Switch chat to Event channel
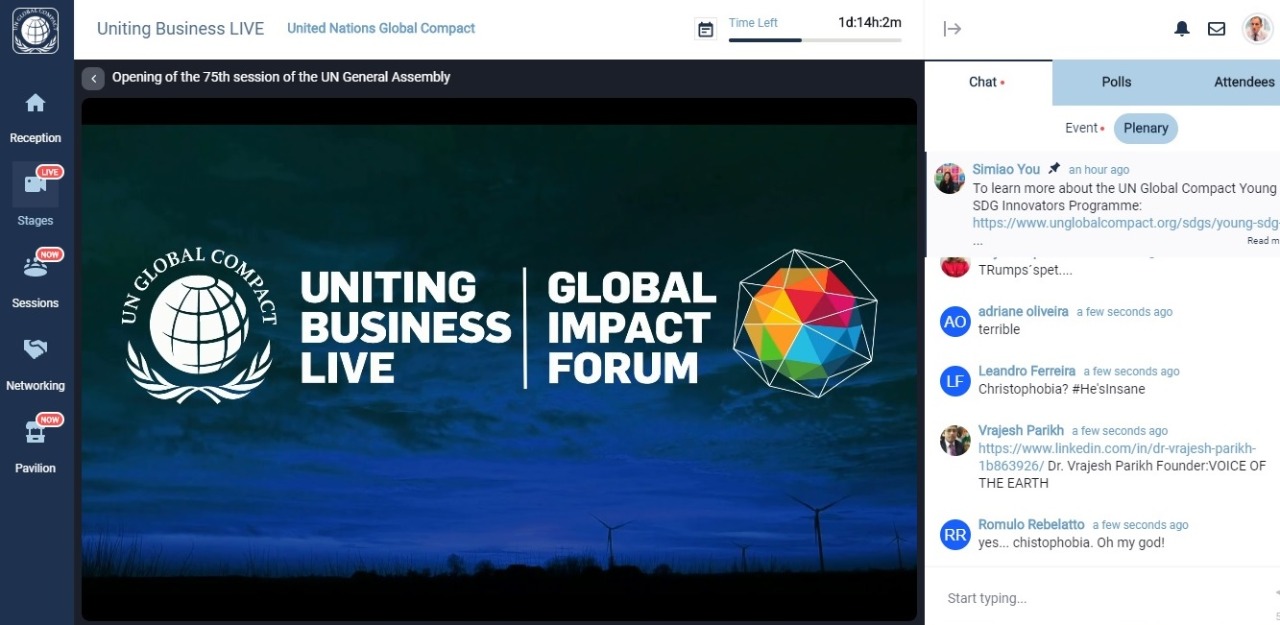The height and width of the screenshot is (625, 1280). (1081, 128)
